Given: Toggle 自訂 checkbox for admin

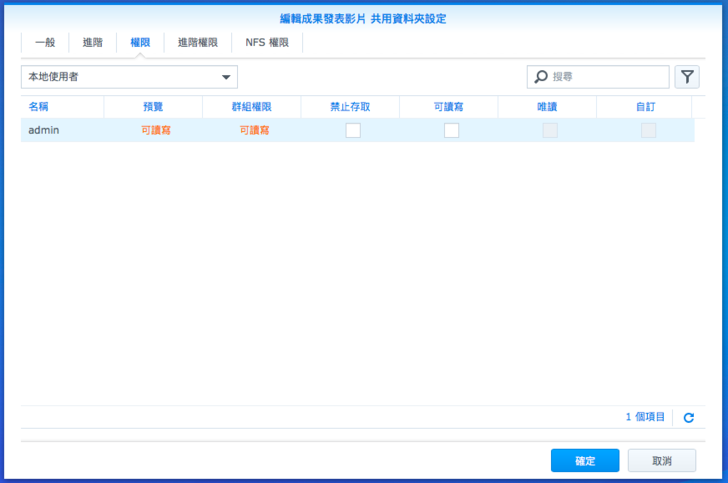Looking at the screenshot, I should (x=648, y=130).
